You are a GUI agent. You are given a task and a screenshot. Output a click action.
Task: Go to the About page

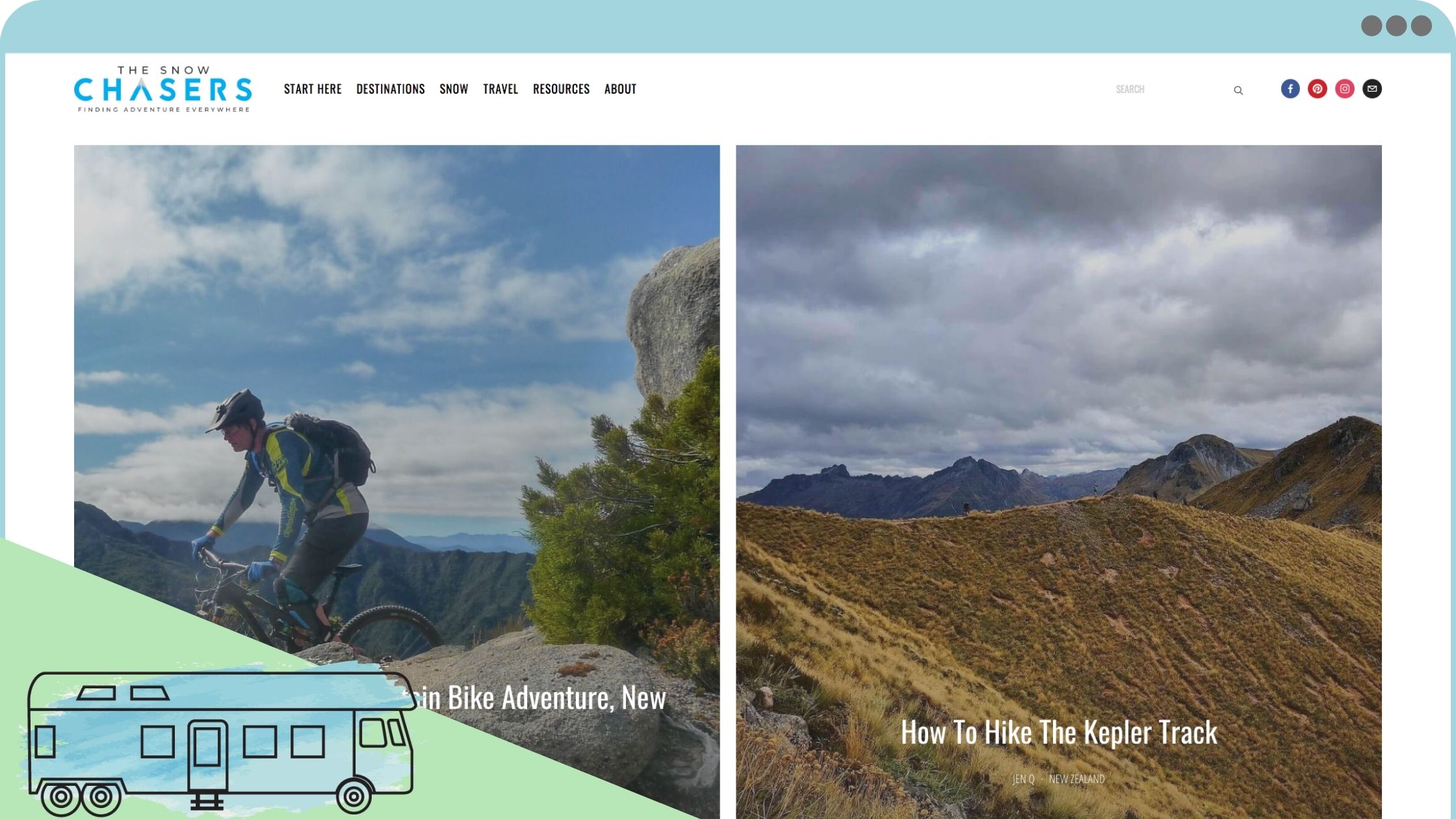coord(620,89)
